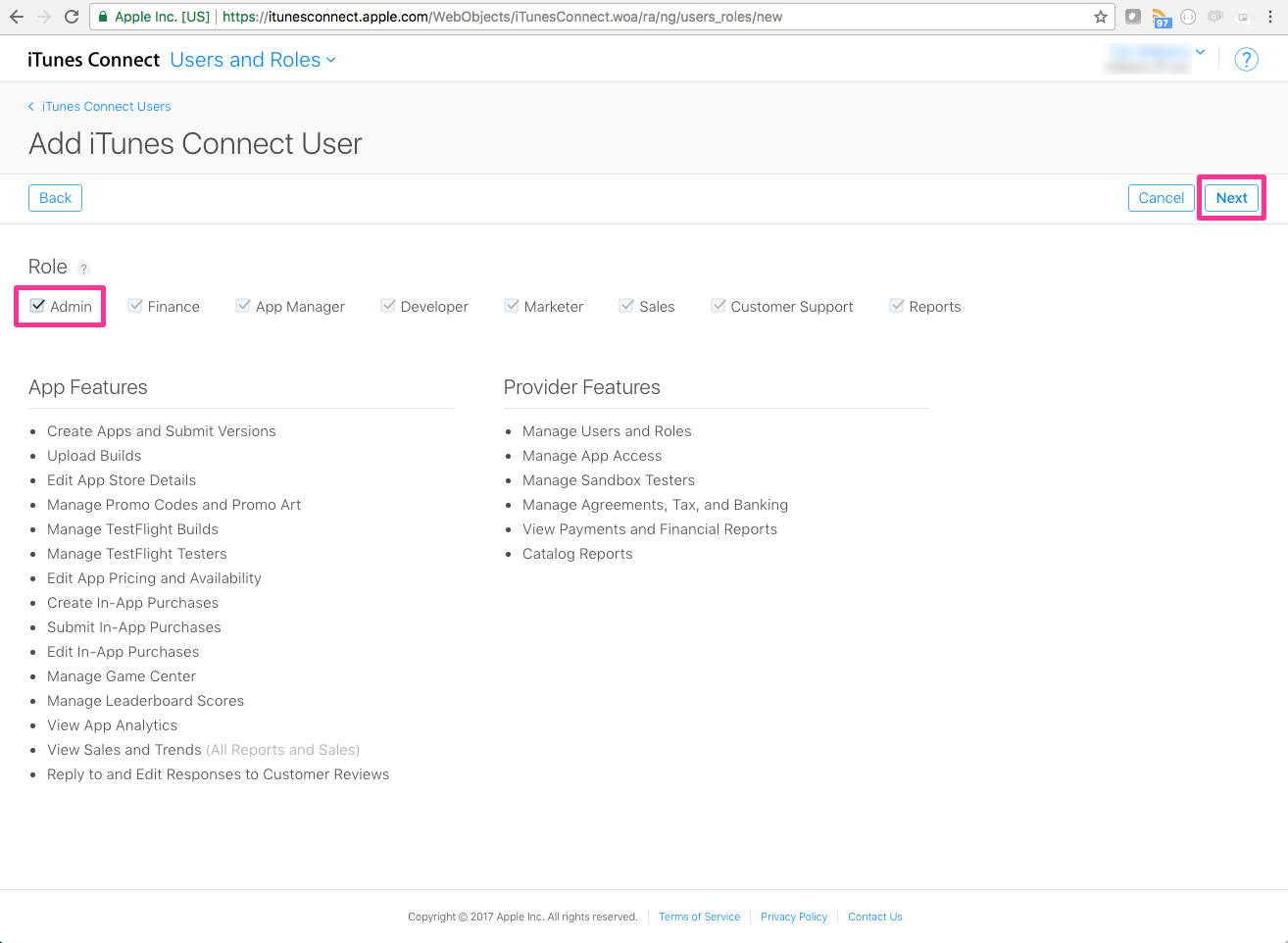Click 'Edit In-App Purchases' text
This screenshot has height=943, width=1288.
[x=124, y=652]
